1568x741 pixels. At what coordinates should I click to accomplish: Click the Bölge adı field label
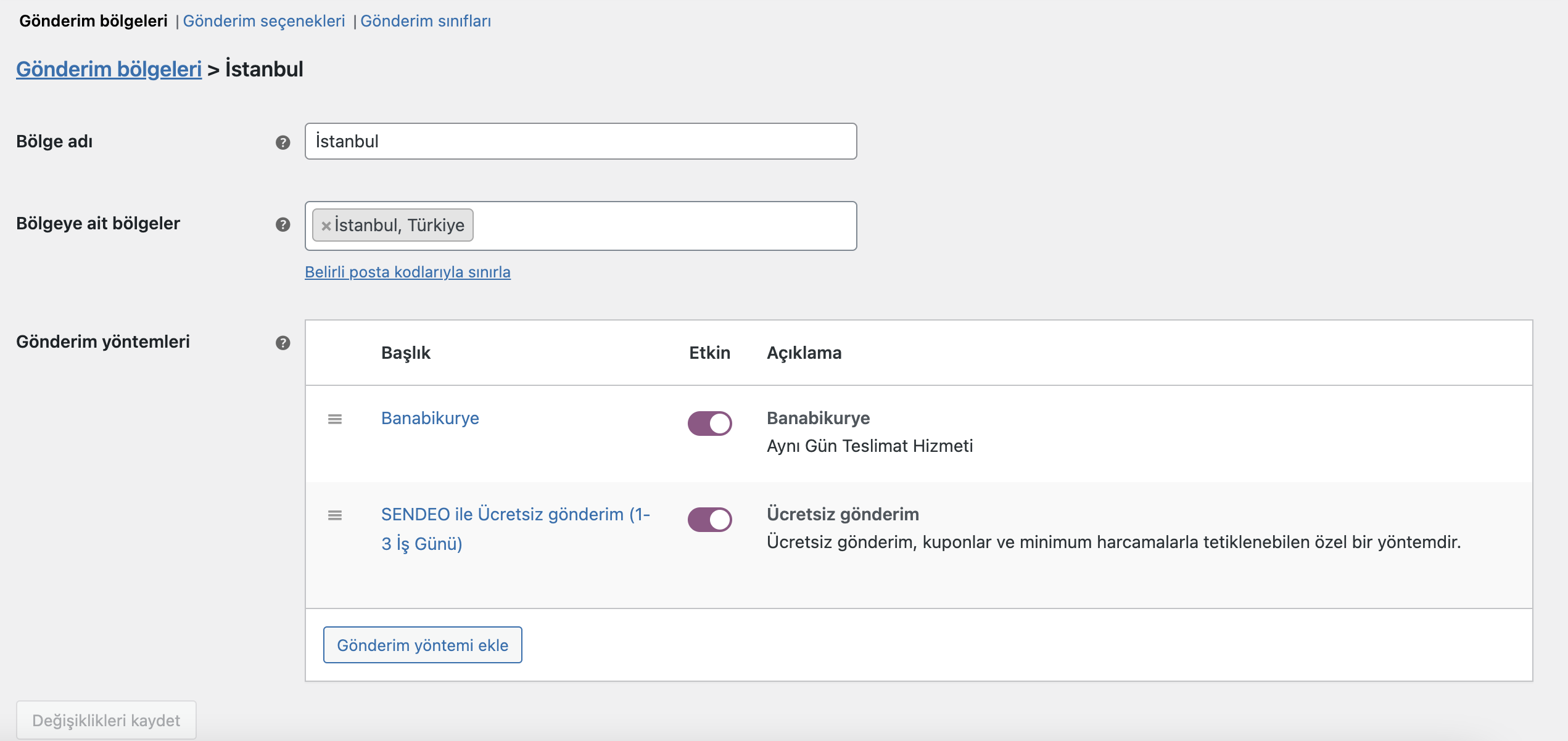(x=54, y=141)
